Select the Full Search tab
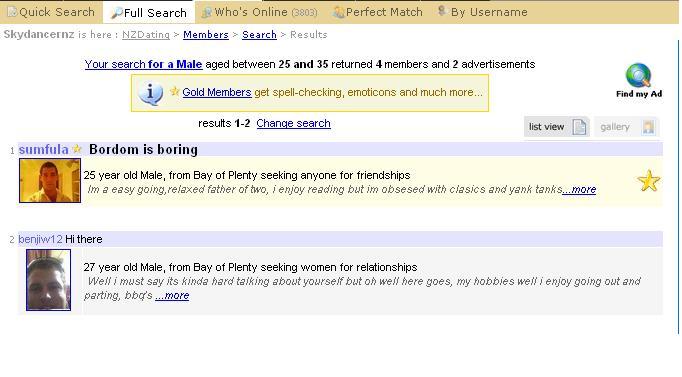 click(x=149, y=13)
